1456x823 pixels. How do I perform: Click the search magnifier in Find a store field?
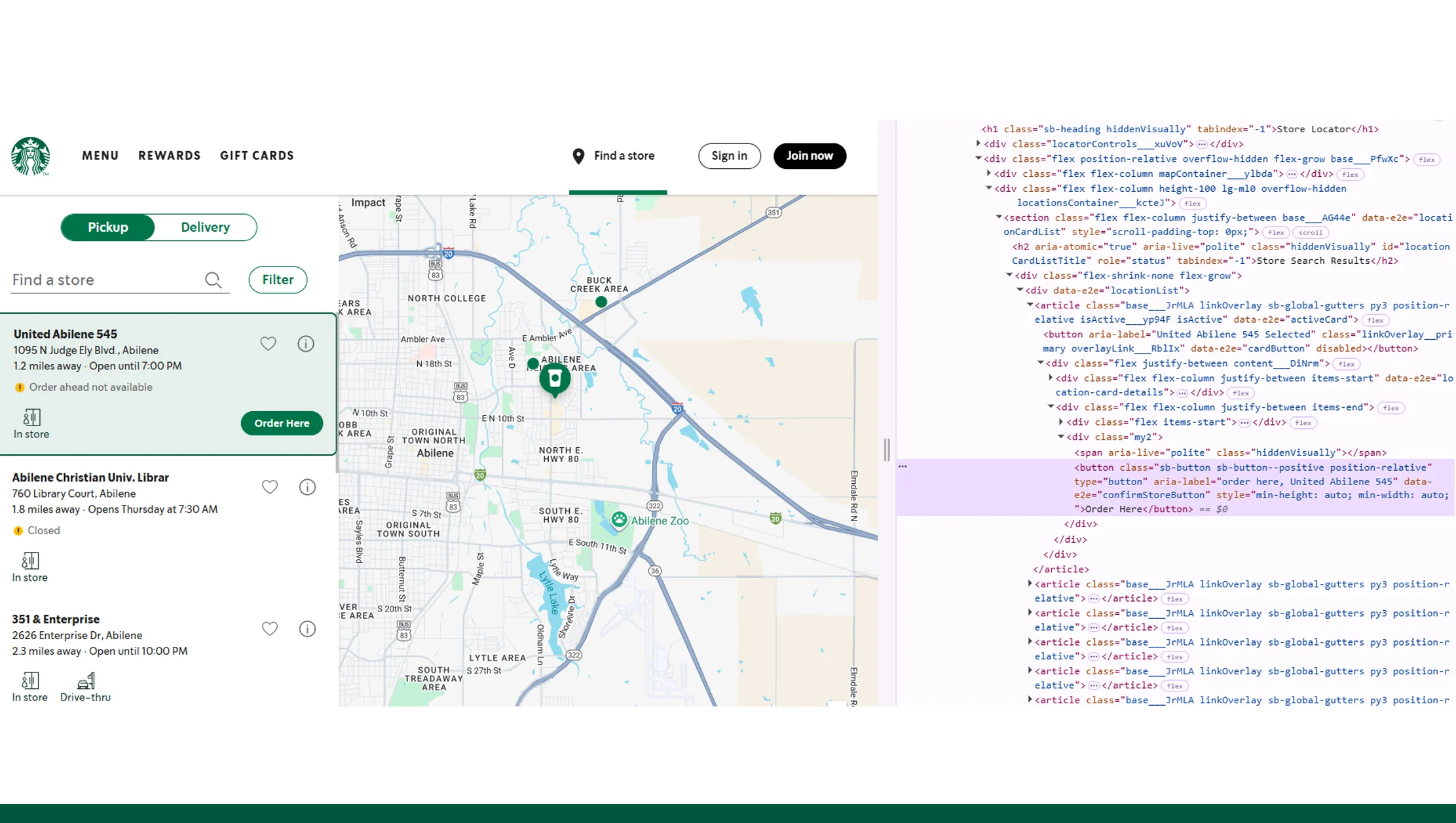213,280
